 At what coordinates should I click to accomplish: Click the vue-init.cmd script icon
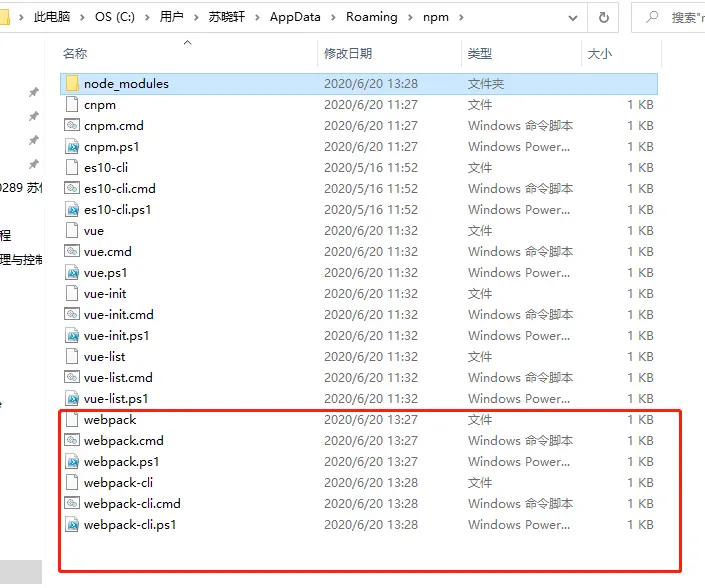[x=72, y=314]
